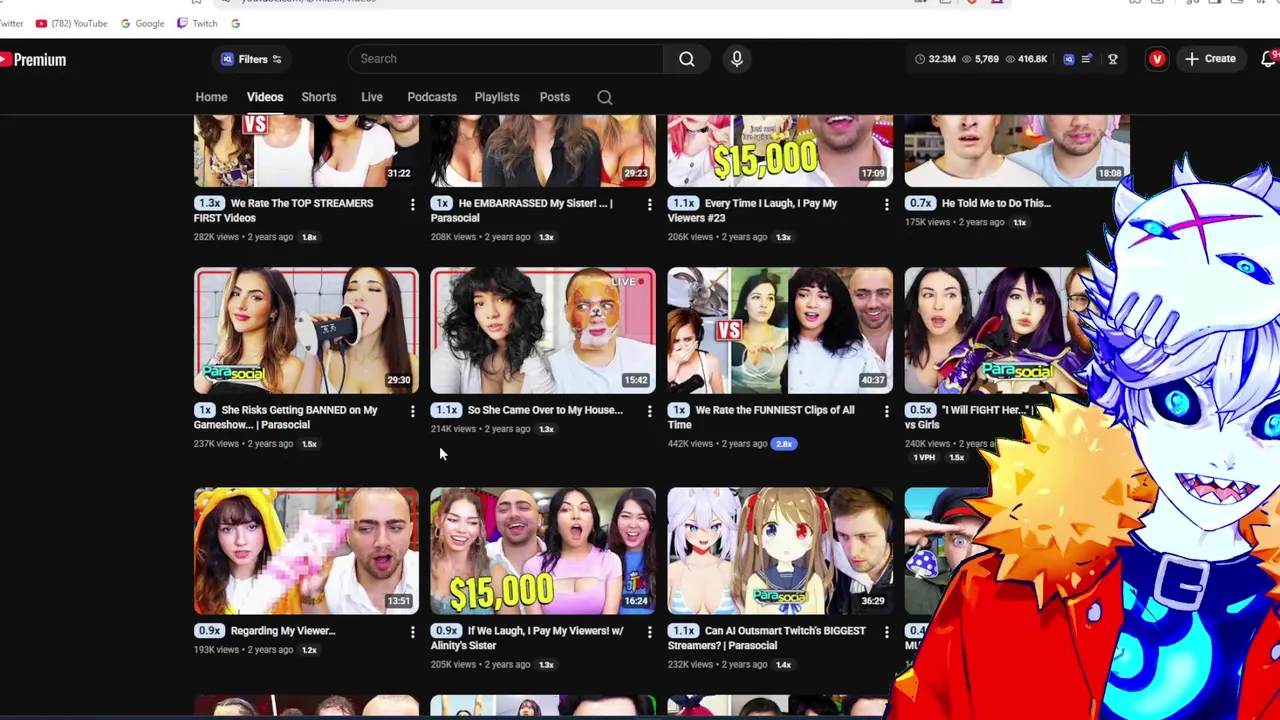
Task: Click '442K views' under FUNNIEST Clips video
Action: click(x=691, y=444)
